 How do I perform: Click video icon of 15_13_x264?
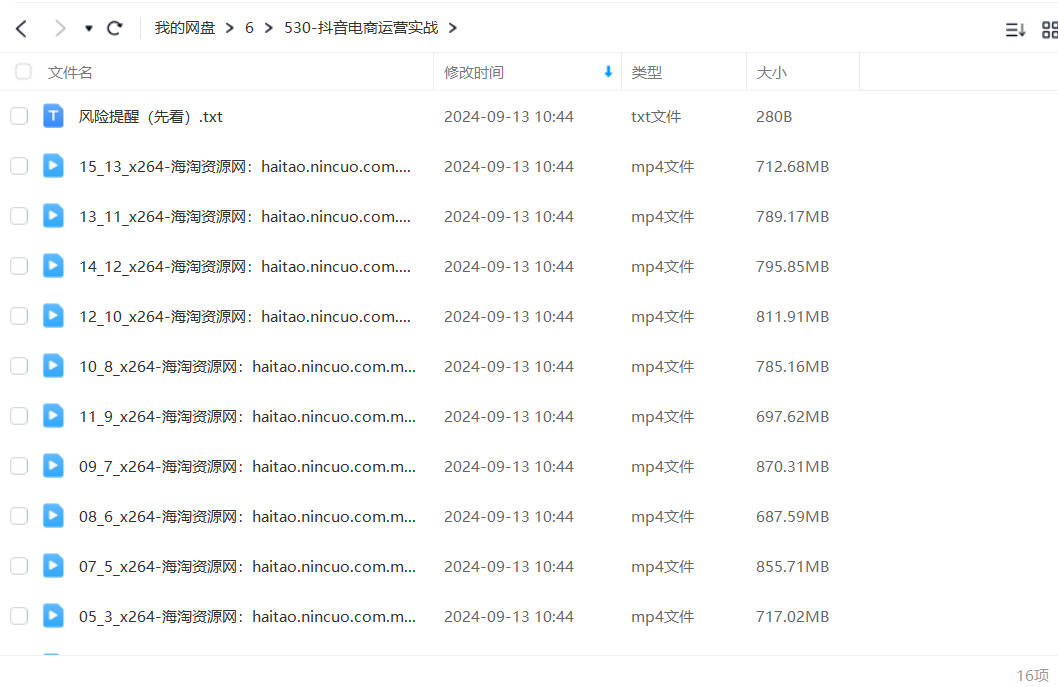pos(53,166)
